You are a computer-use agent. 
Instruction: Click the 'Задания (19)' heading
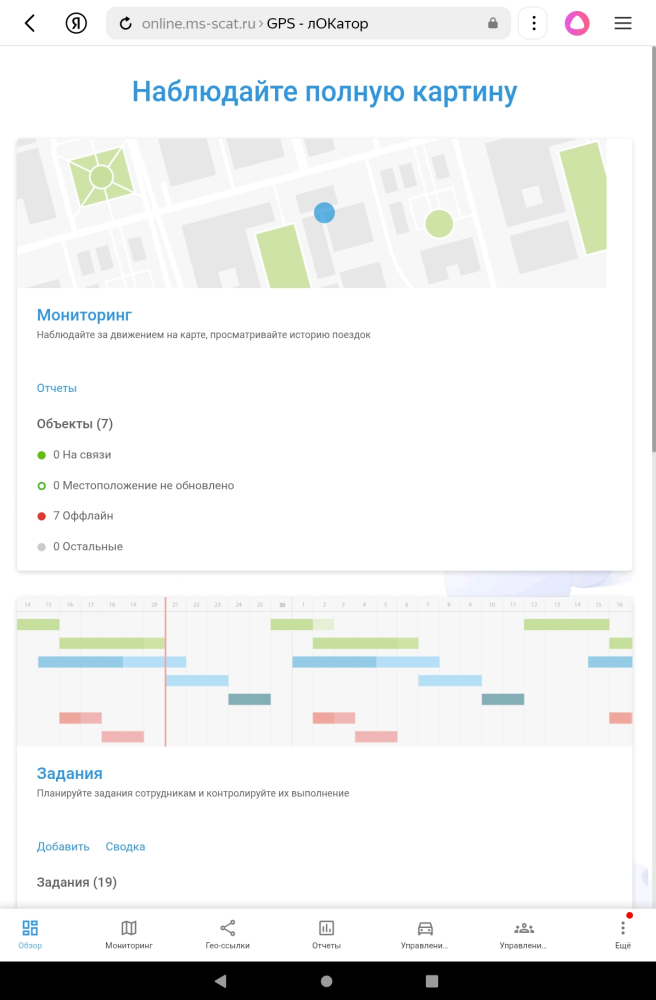pos(77,883)
